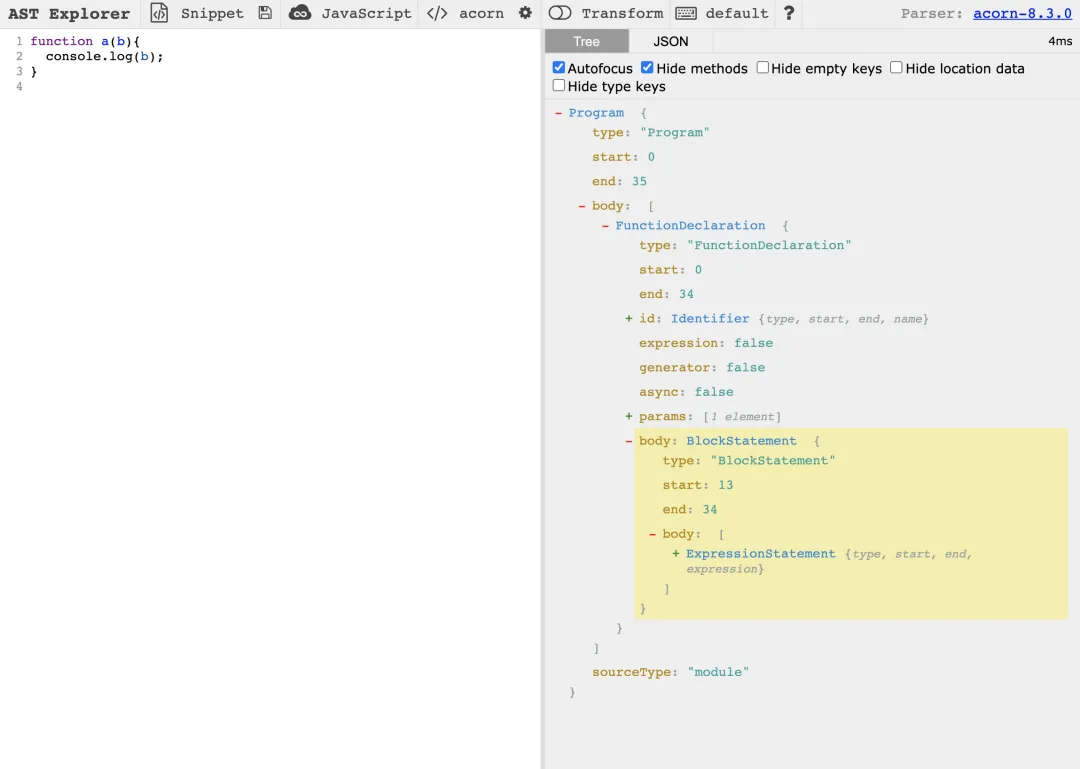Screen dimensions: 1080x769
Task: Enable Hide empty keys checkbox
Action: 762,68
